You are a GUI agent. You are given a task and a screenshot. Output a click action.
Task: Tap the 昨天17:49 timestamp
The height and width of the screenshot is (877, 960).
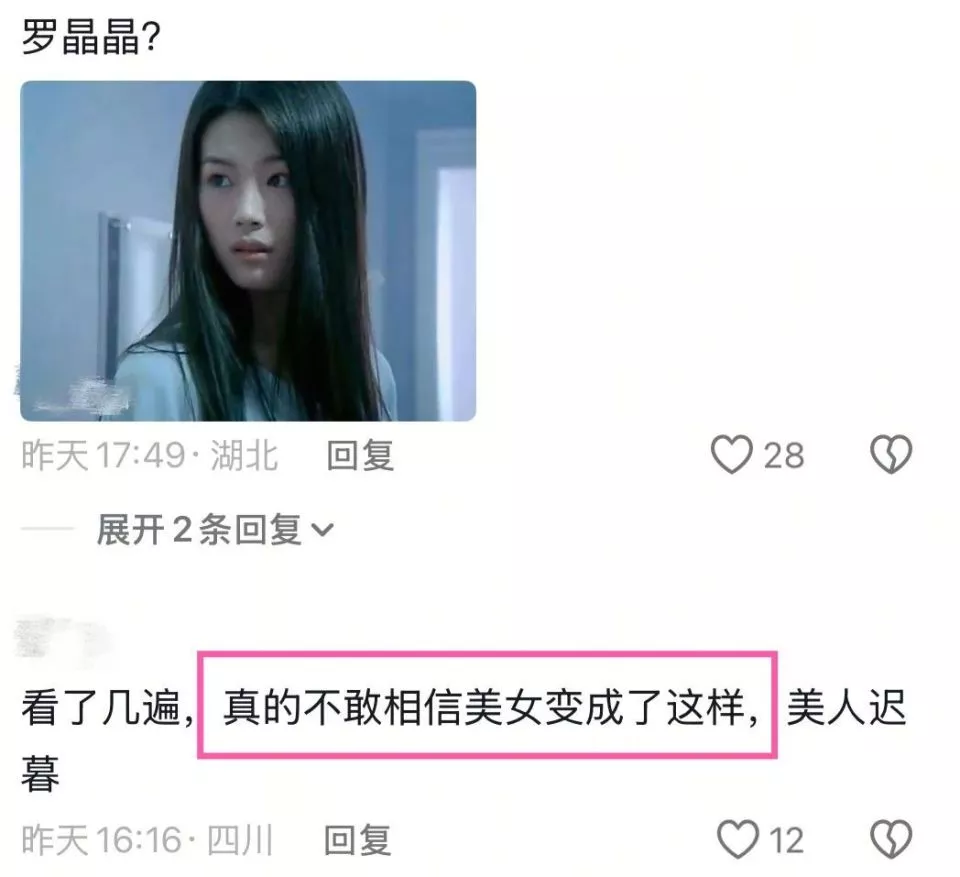[x=103, y=456]
